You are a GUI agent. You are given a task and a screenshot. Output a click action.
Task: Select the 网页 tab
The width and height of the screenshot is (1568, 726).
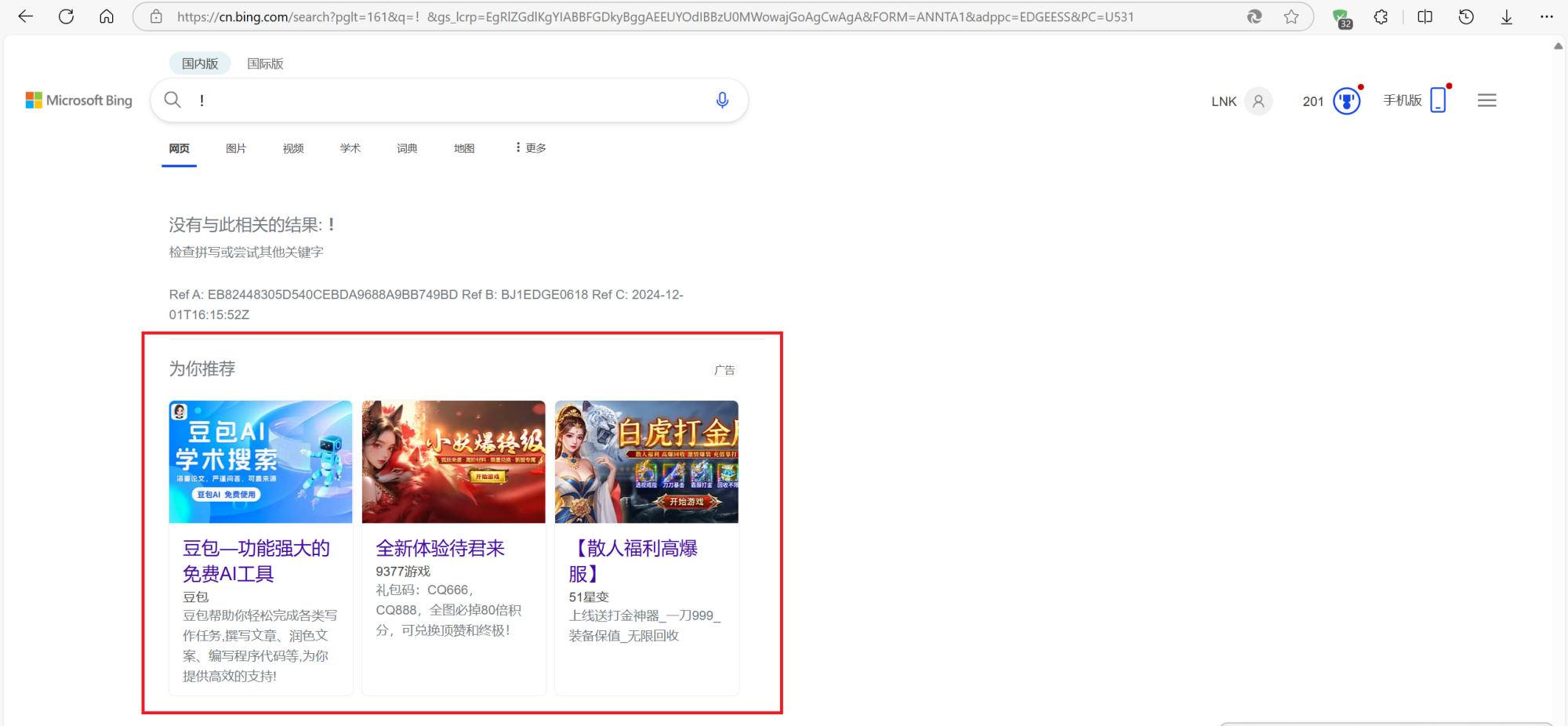[179, 148]
